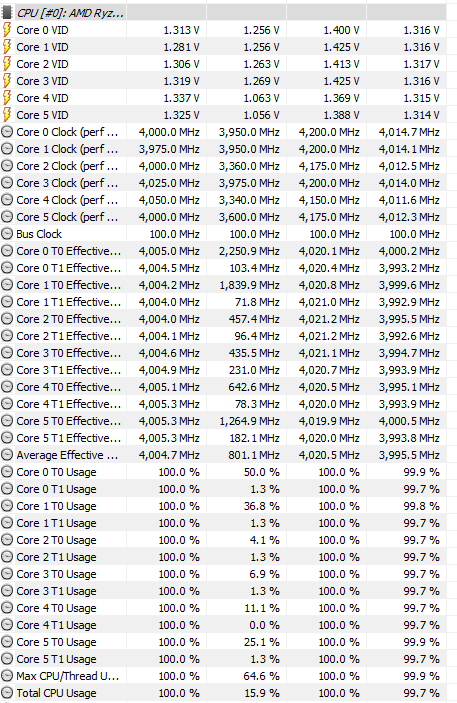Select the Max CPU/Thread Usage row
Image resolution: width=457 pixels, height=703 pixels.
tap(223, 676)
